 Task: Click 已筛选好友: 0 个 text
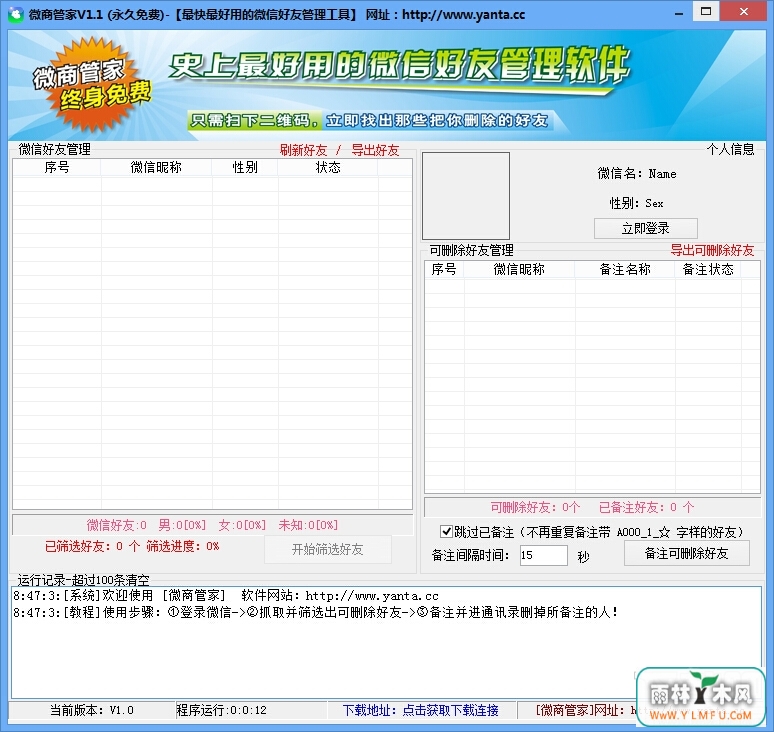point(92,546)
